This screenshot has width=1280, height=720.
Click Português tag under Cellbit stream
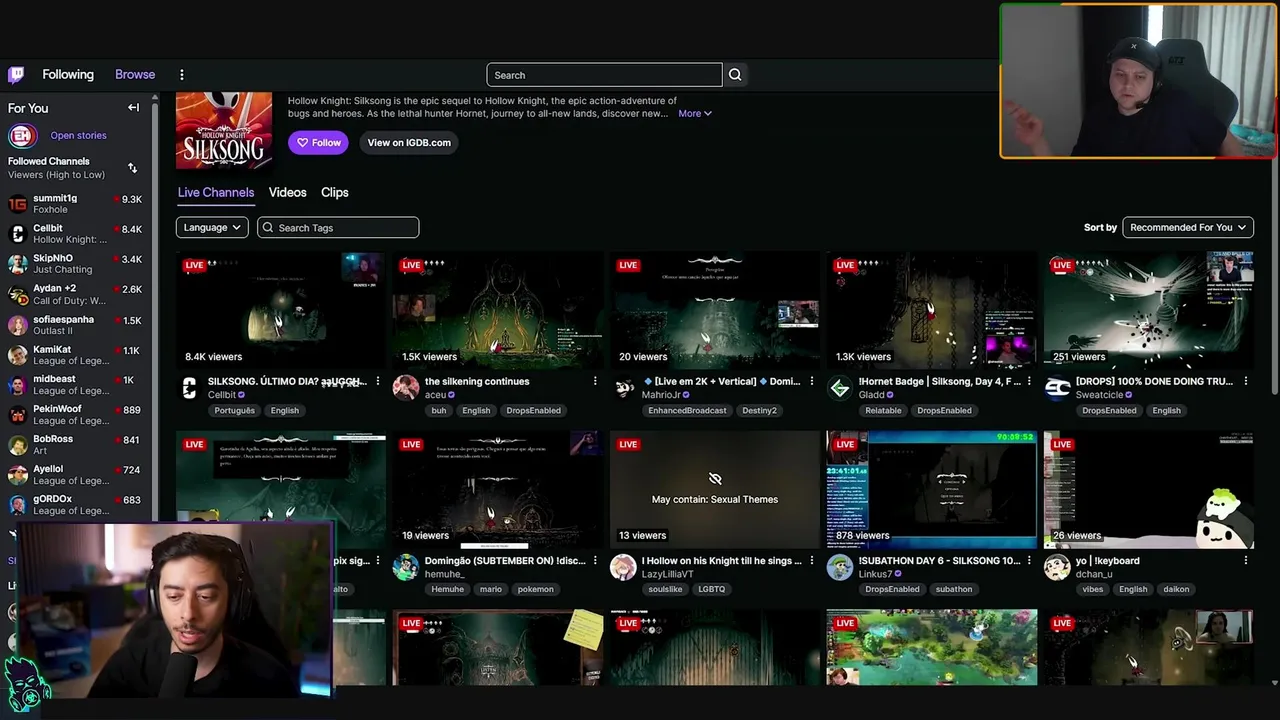pyautogui.click(x=234, y=411)
